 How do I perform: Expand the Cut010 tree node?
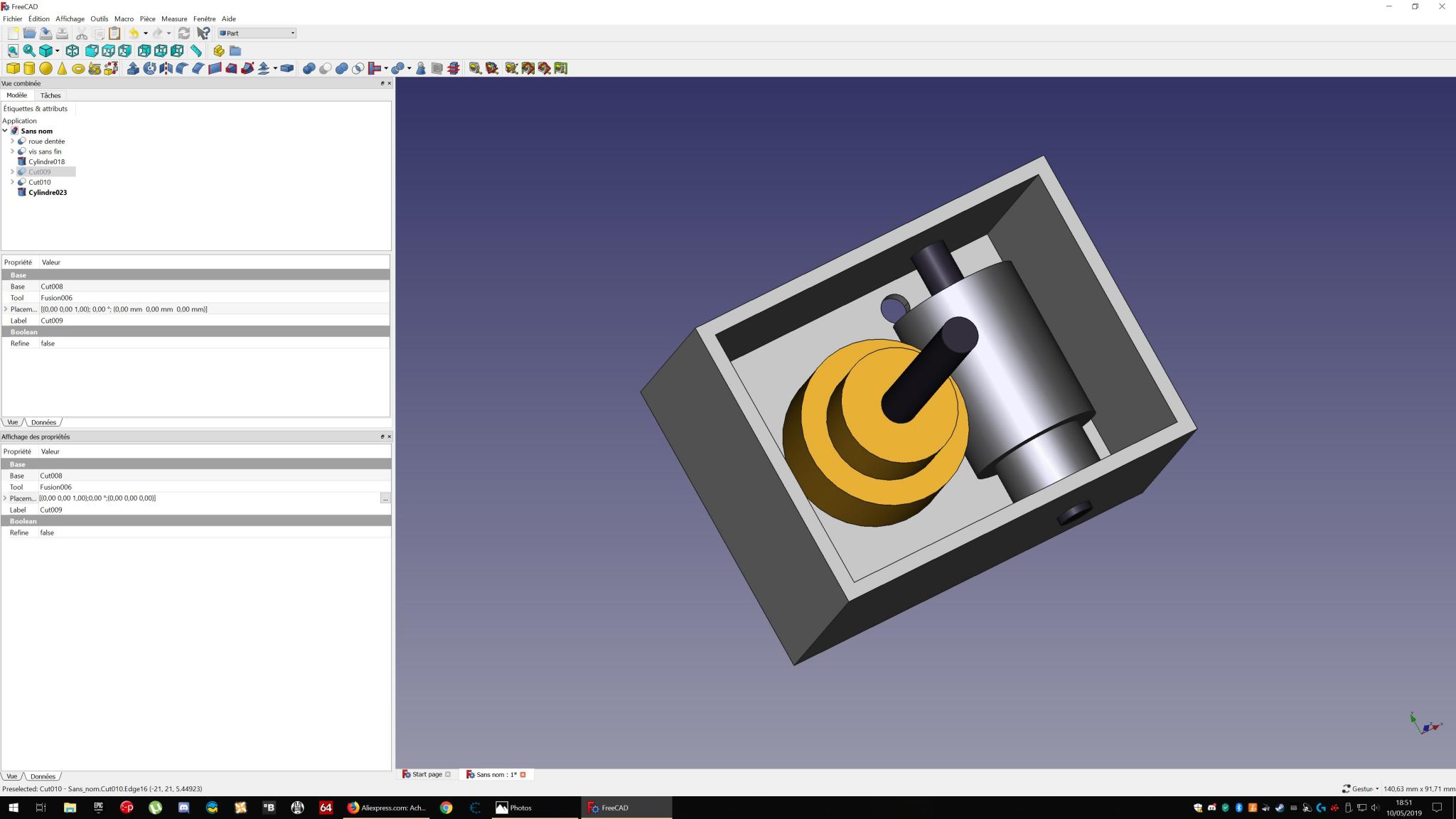[12, 182]
